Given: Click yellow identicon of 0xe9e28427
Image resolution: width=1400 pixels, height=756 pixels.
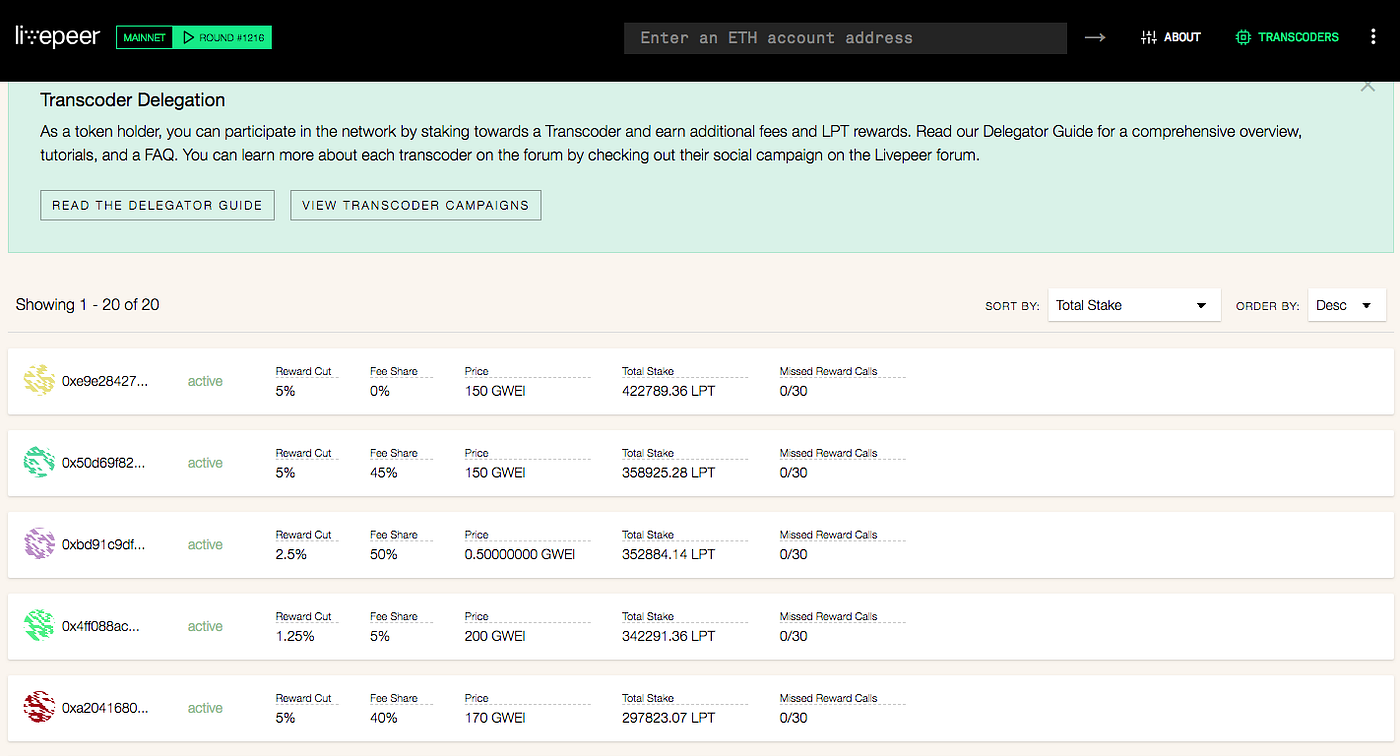Looking at the screenshot, I should coord(39,381).
